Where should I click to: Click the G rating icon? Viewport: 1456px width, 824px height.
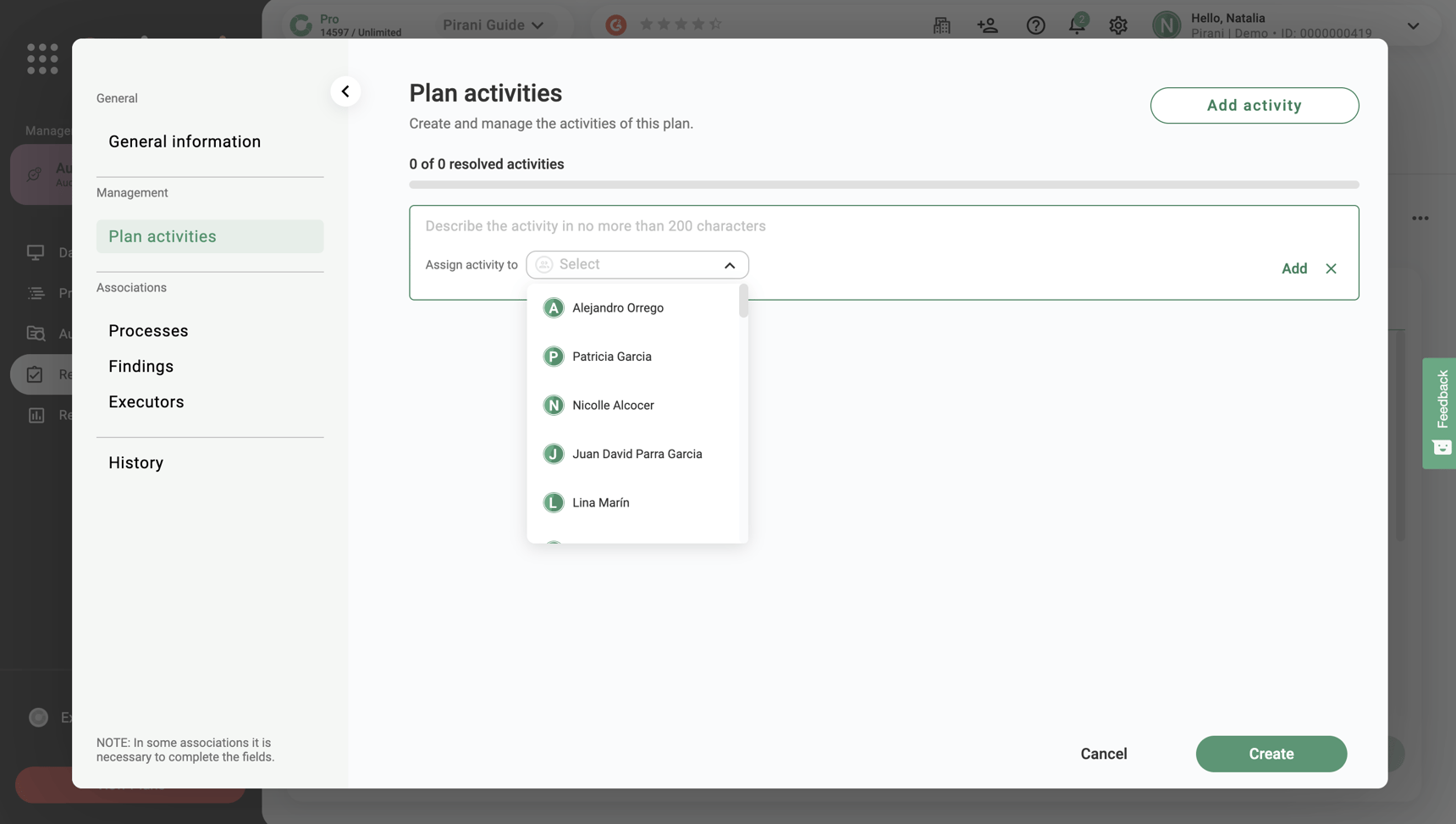(615, 25)
